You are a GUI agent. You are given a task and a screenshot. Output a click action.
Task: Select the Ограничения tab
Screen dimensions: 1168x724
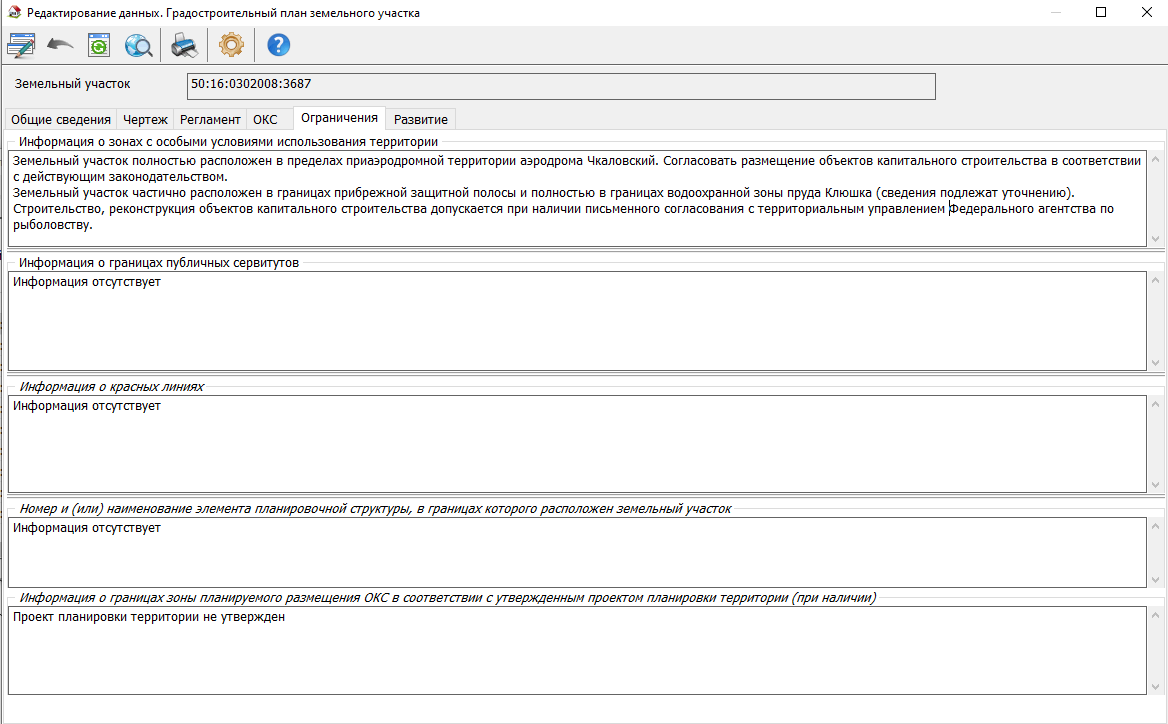coord(340,118)
